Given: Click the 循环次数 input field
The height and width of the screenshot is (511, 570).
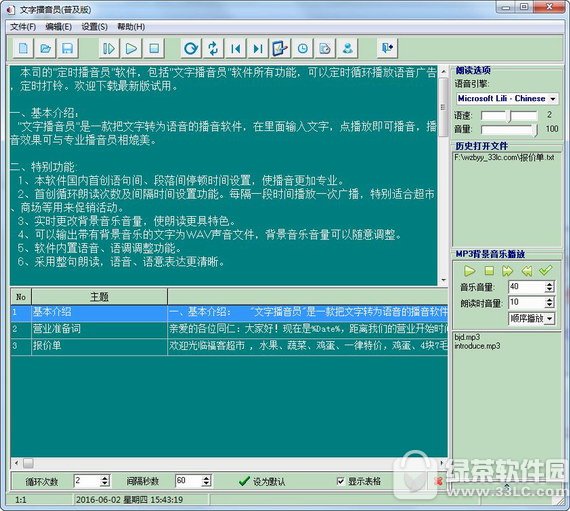Looking at the screenshot, I should click(x=87, y=481).
